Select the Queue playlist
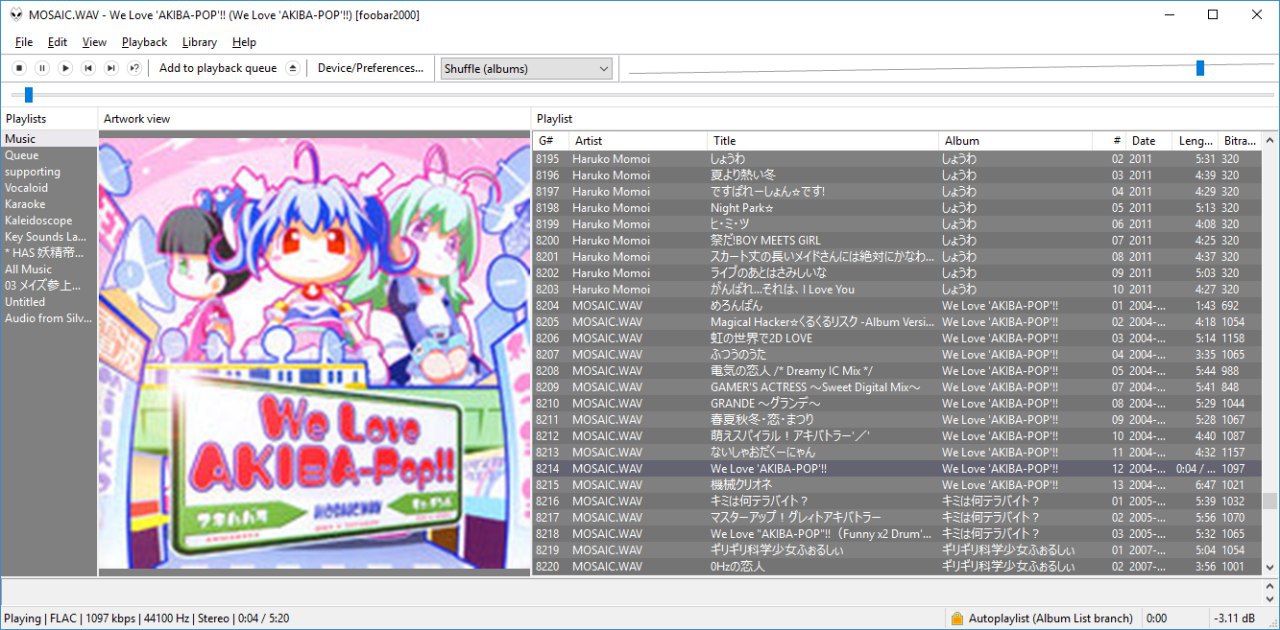1280x630 pixels. click(49, 155)
